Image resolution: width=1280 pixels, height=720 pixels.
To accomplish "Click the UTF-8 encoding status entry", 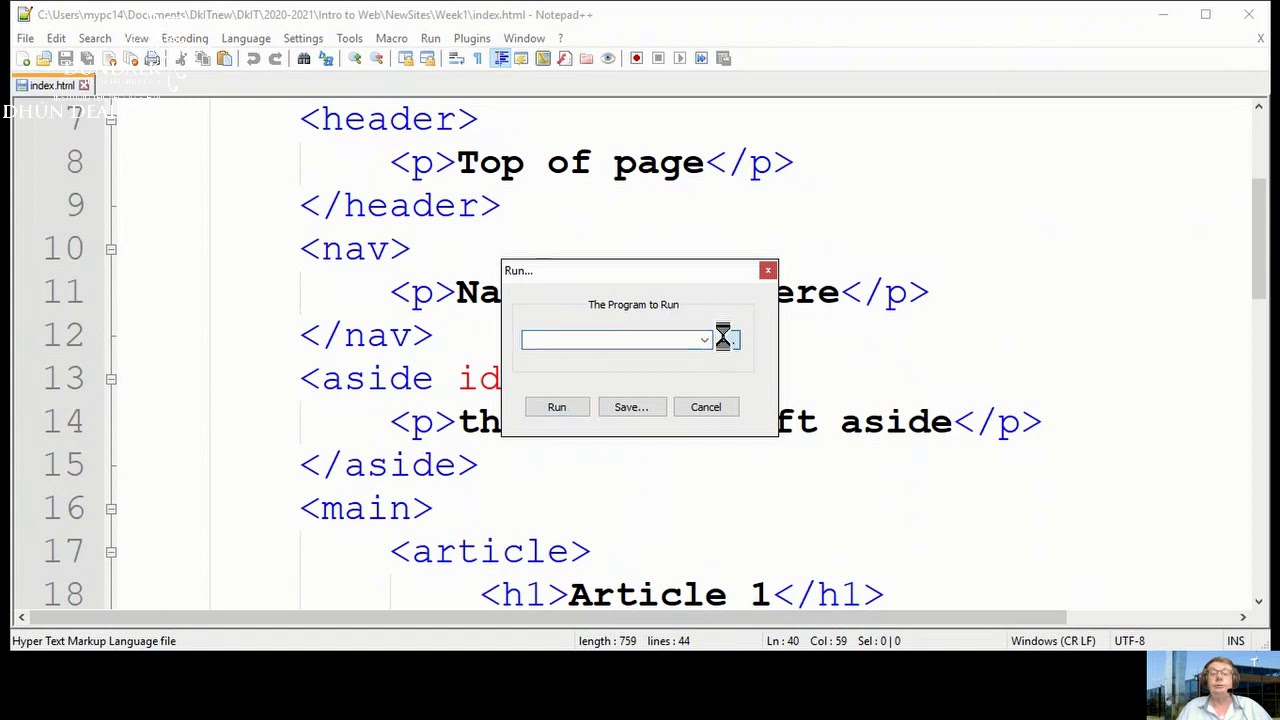I will tap(1129, 641).
